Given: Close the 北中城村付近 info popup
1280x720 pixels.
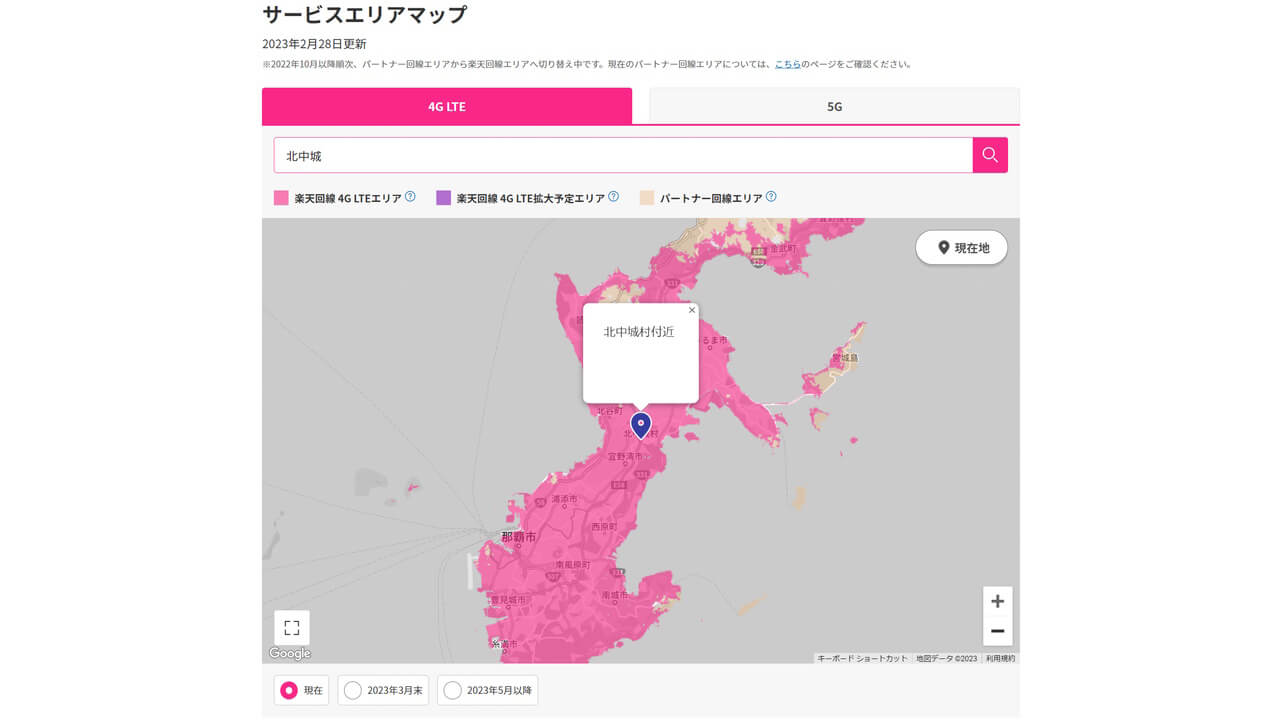Looking at the screenshot, I should pyautogui.click(x=691, y=310).
